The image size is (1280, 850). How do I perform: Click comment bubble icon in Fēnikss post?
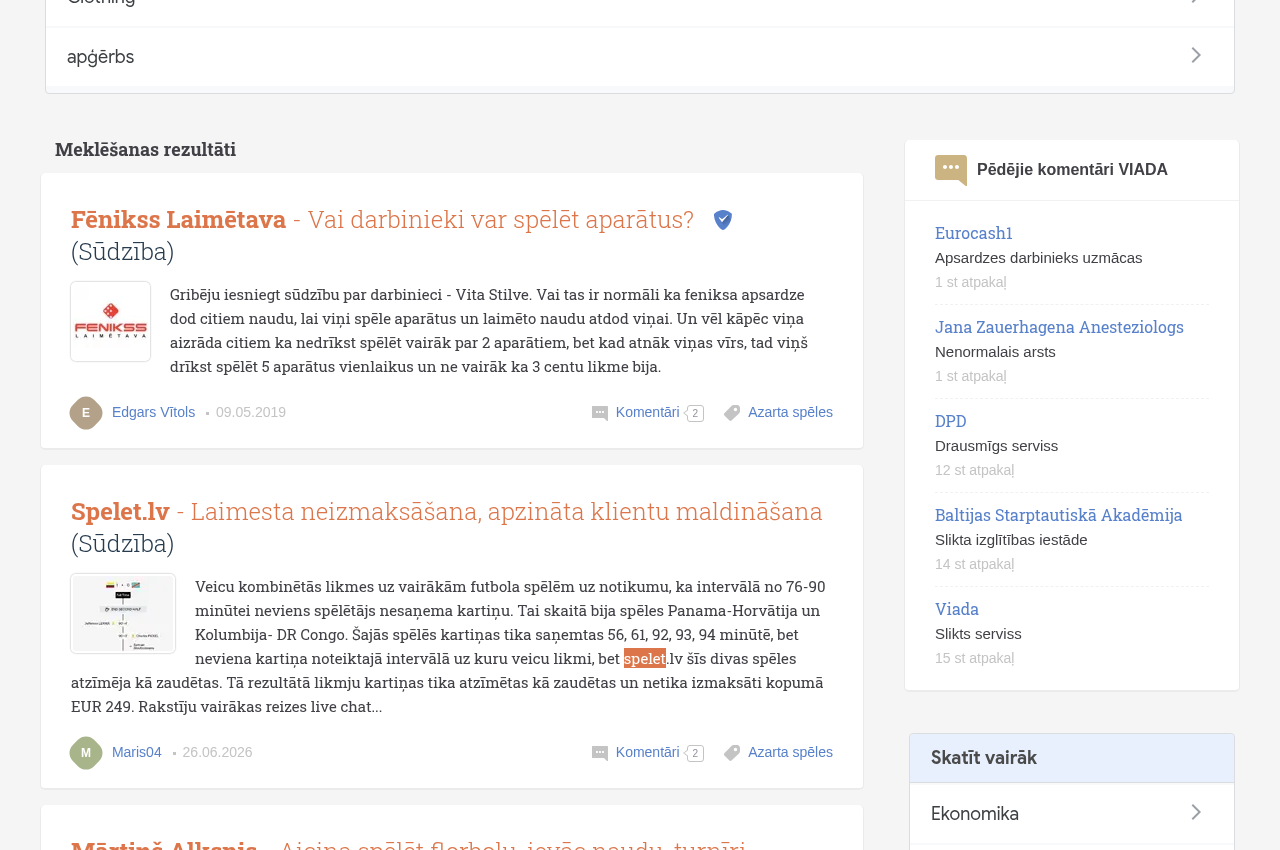[x=600, y=413]
